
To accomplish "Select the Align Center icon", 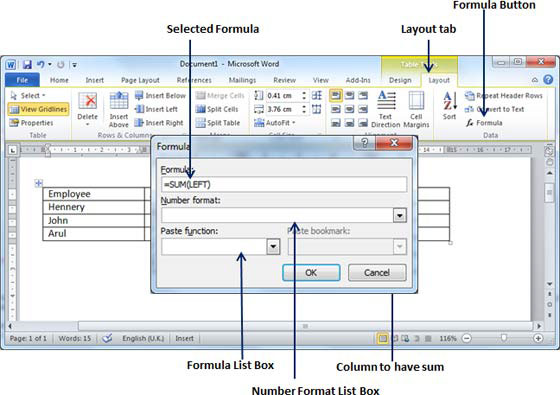I will [x=349, y=109].
